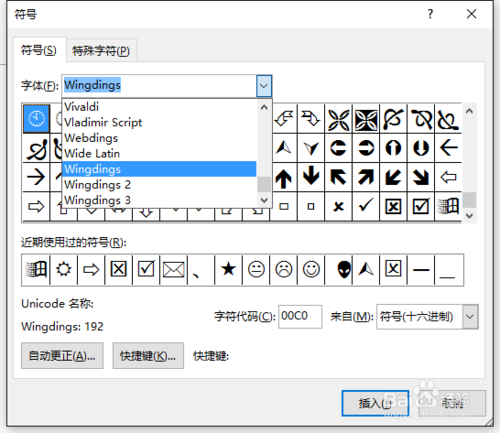The image size is (500, 433).
Task: Choose Webdings from font list
Action: (159, 138)
